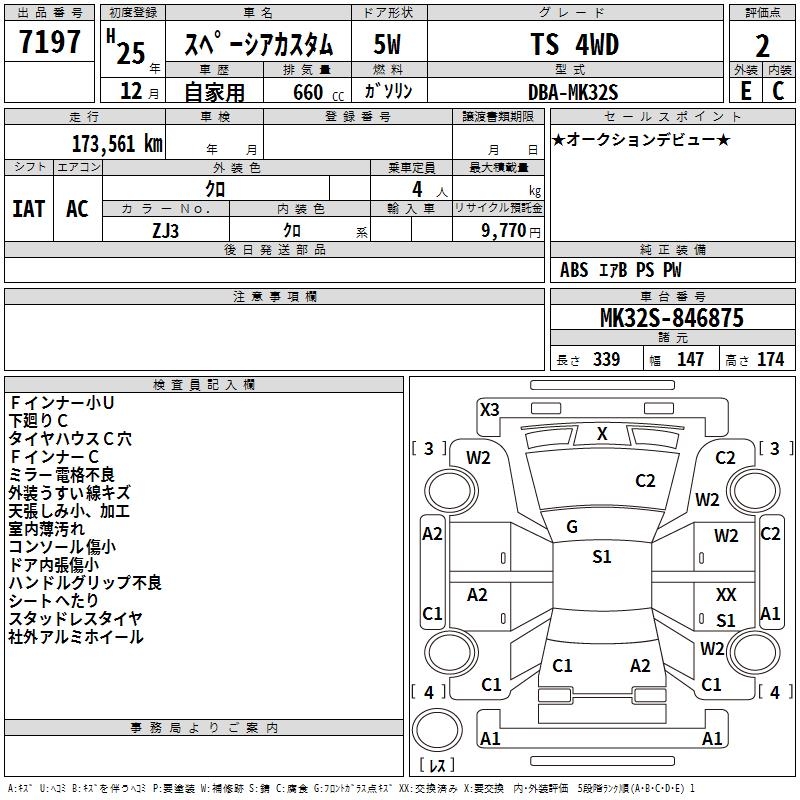Click the seating capacity 4人
The width and height of the screenshot is (800, 800).
coord(429,190)
